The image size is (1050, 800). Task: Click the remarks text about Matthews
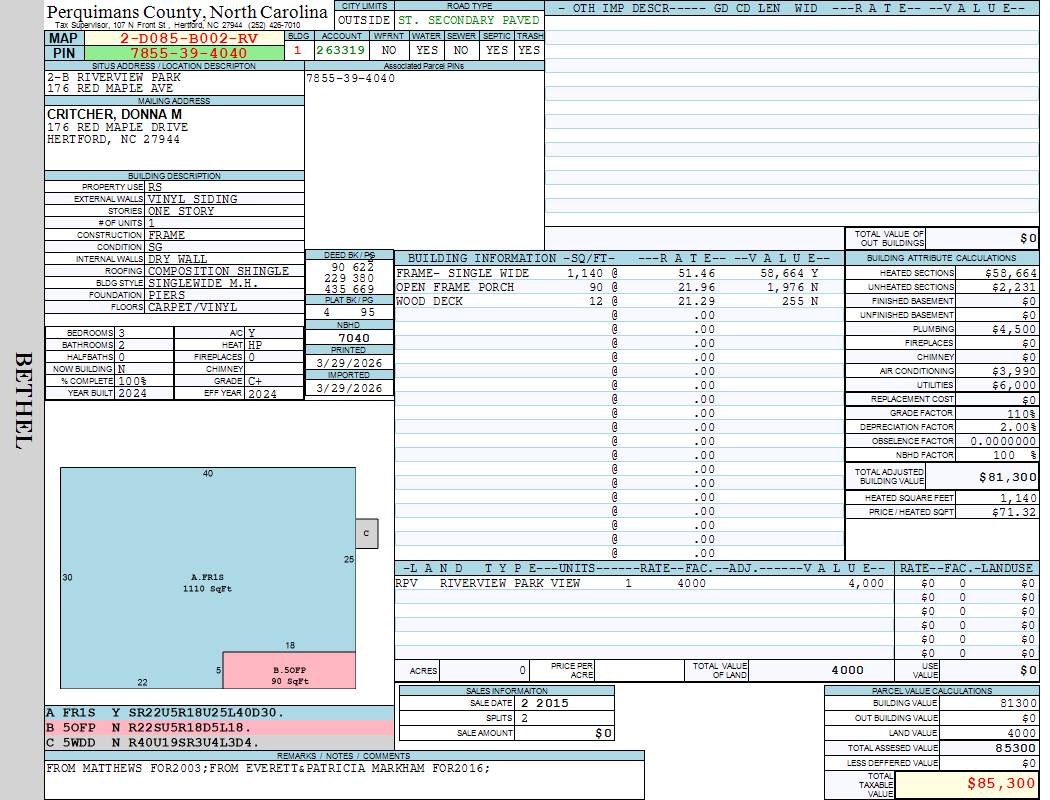(x=268, y=769)
